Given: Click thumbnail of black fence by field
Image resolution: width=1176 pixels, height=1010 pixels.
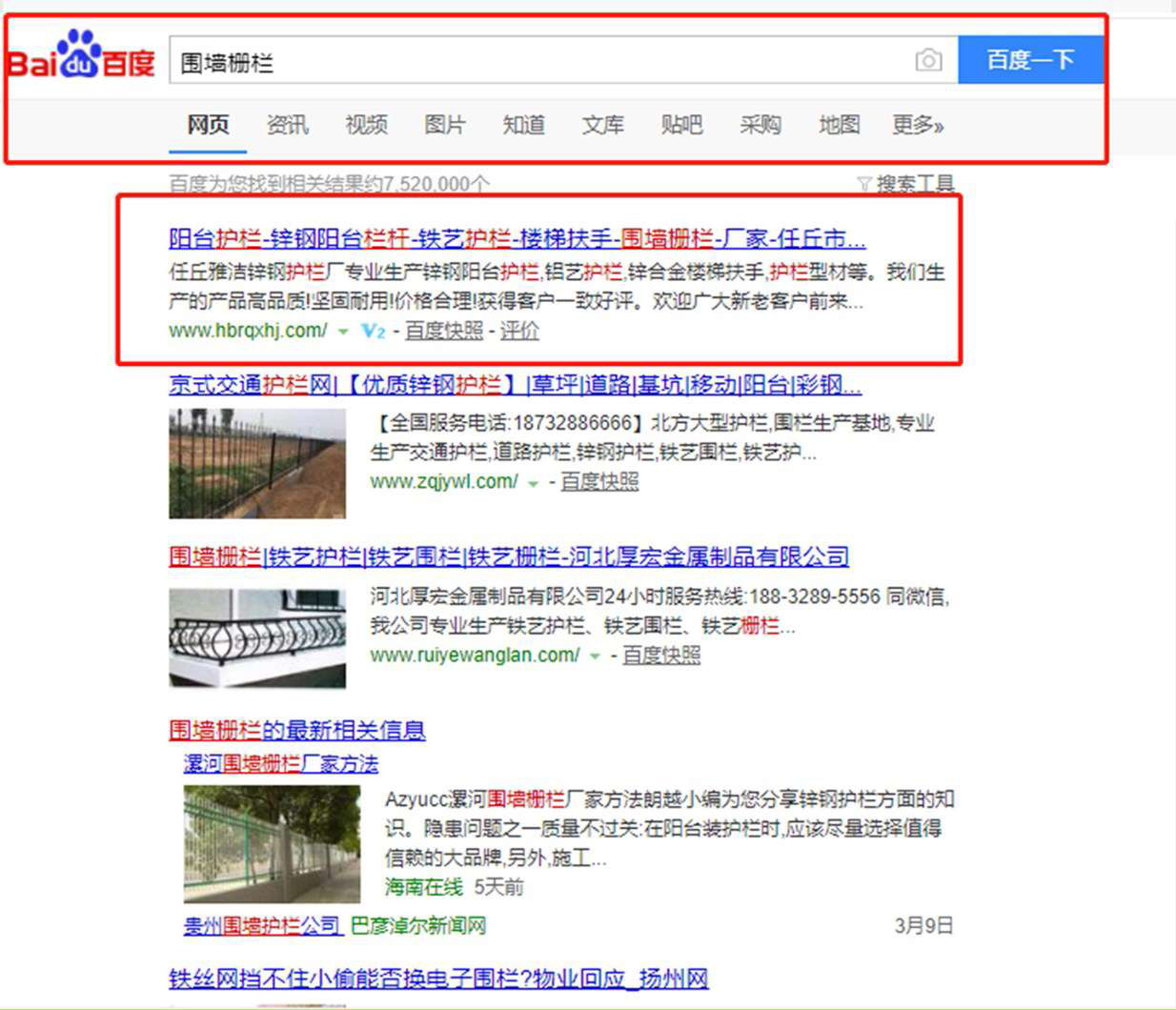Looking at the screenshot, I should [x=257, y=464].
